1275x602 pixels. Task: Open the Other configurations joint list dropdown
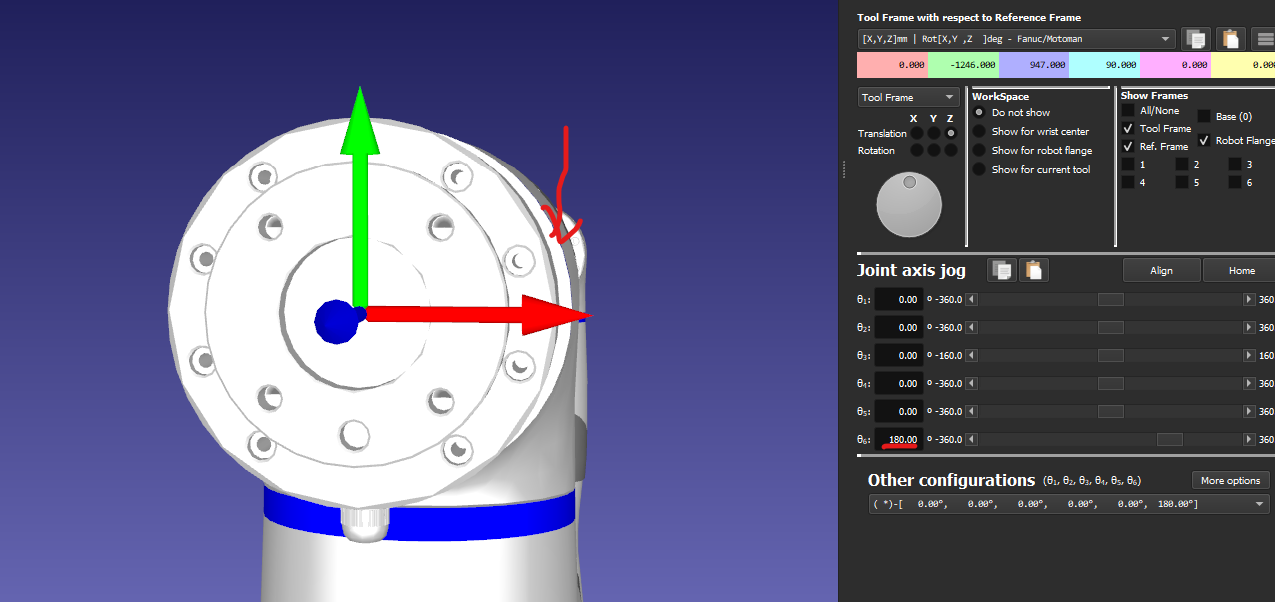1069,505
